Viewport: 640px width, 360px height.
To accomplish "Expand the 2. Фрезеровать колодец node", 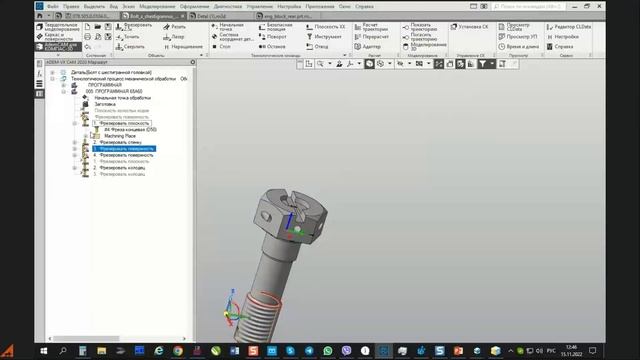I will [x=75, y=168].
